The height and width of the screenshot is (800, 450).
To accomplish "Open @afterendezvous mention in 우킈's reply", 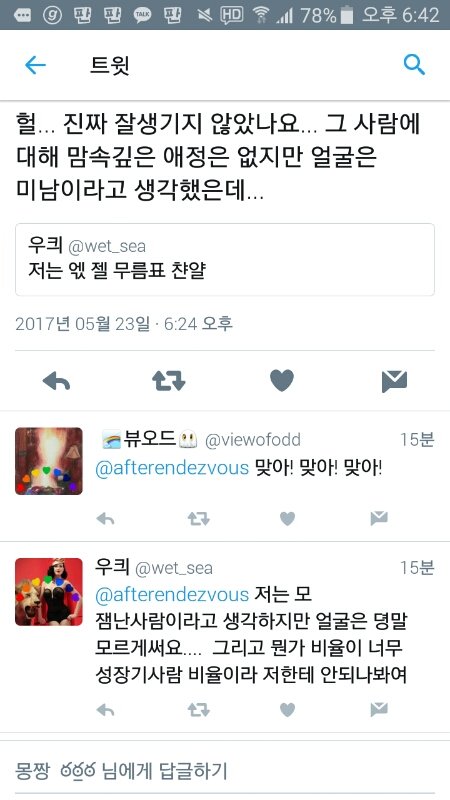I will 172,594.
